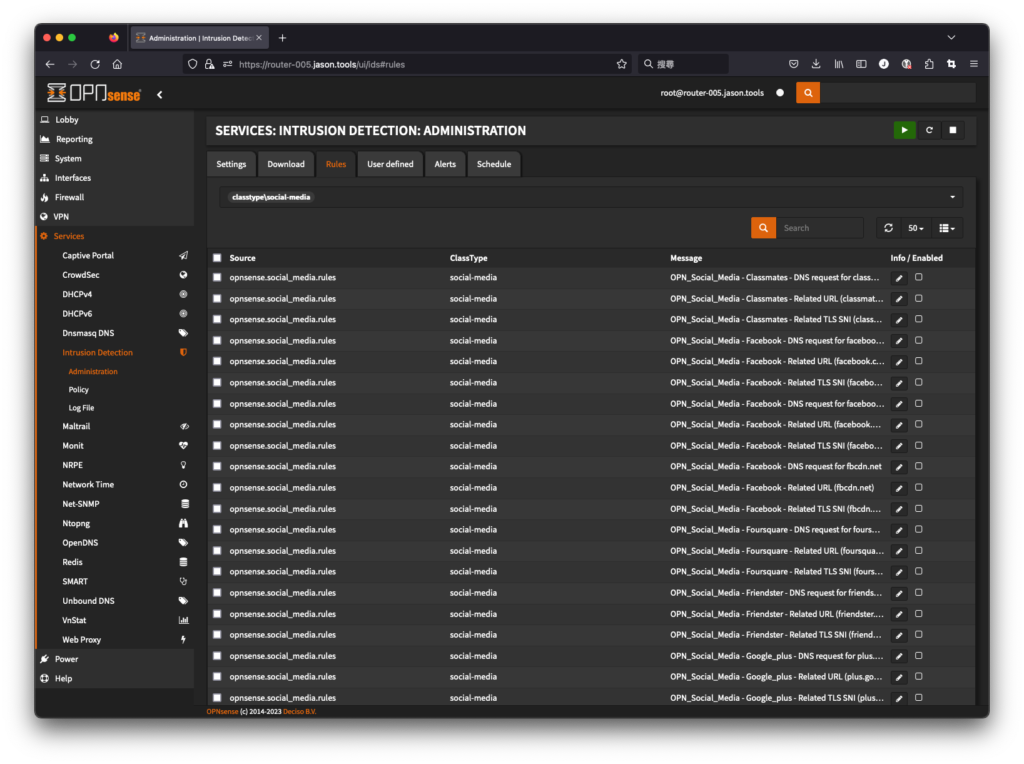Viewport: 1024px width, 764px height.
Task: Switch to the Download tab
Action: tap(285, 164)
